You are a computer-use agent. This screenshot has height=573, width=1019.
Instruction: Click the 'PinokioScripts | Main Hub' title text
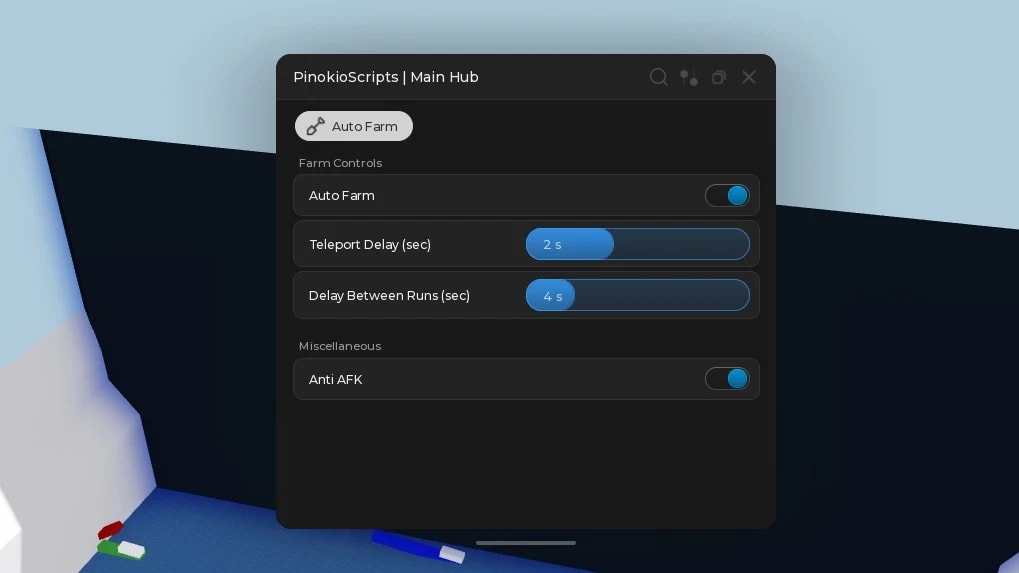coord(386,77)
